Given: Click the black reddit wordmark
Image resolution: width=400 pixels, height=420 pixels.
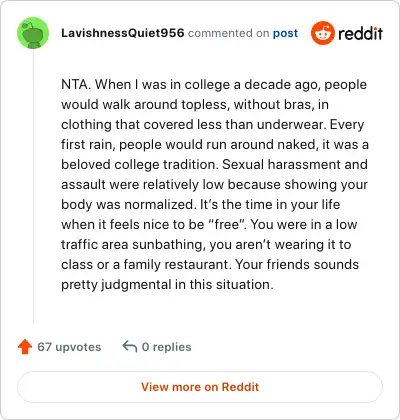Looking at the screenshot, I should pyautogui.click(x=360, y=33).
